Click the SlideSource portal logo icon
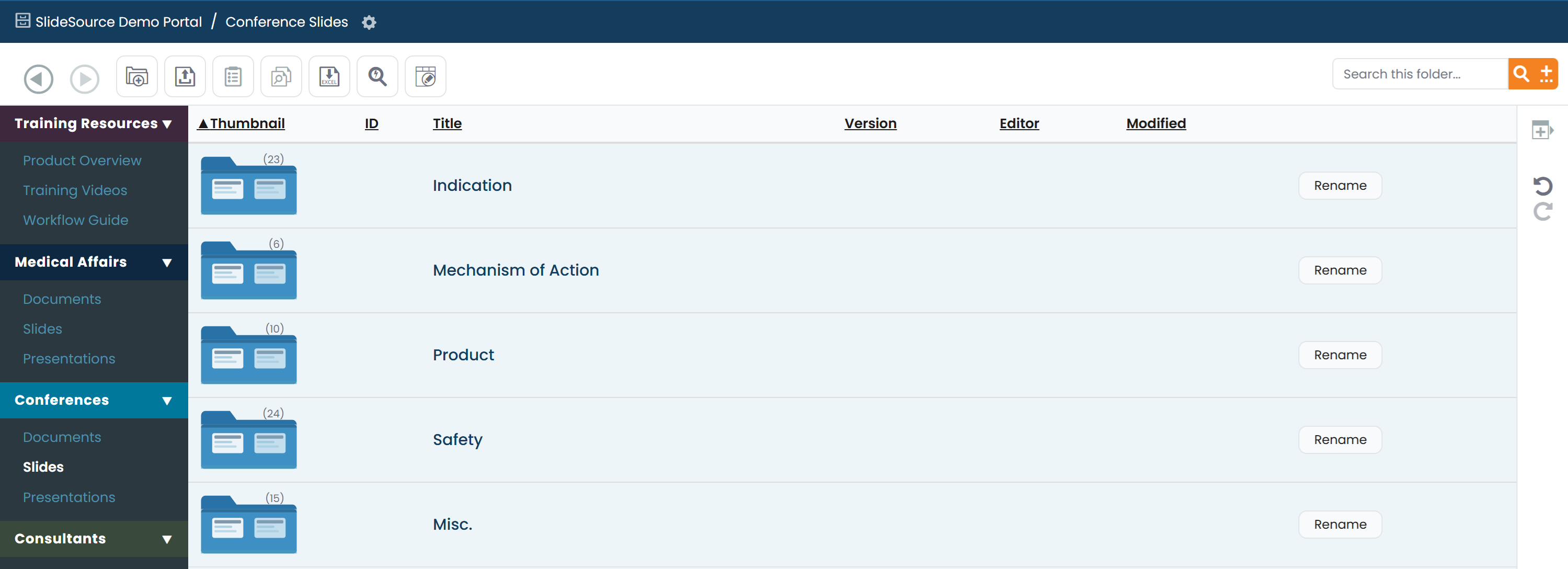This screenshot has width=1568, height=569. (x=22, y=21)
